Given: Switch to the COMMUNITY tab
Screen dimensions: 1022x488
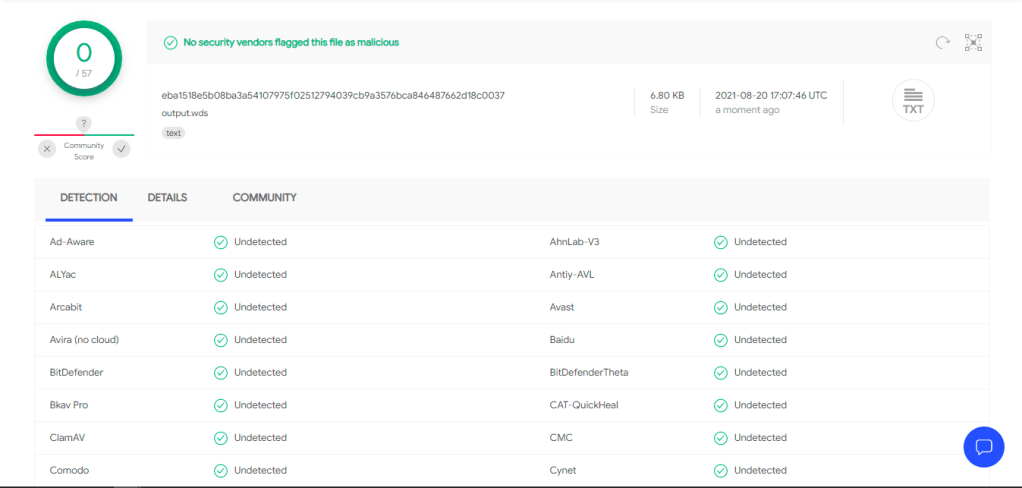Looking at the screenshot, I should (x=264, y=198).
